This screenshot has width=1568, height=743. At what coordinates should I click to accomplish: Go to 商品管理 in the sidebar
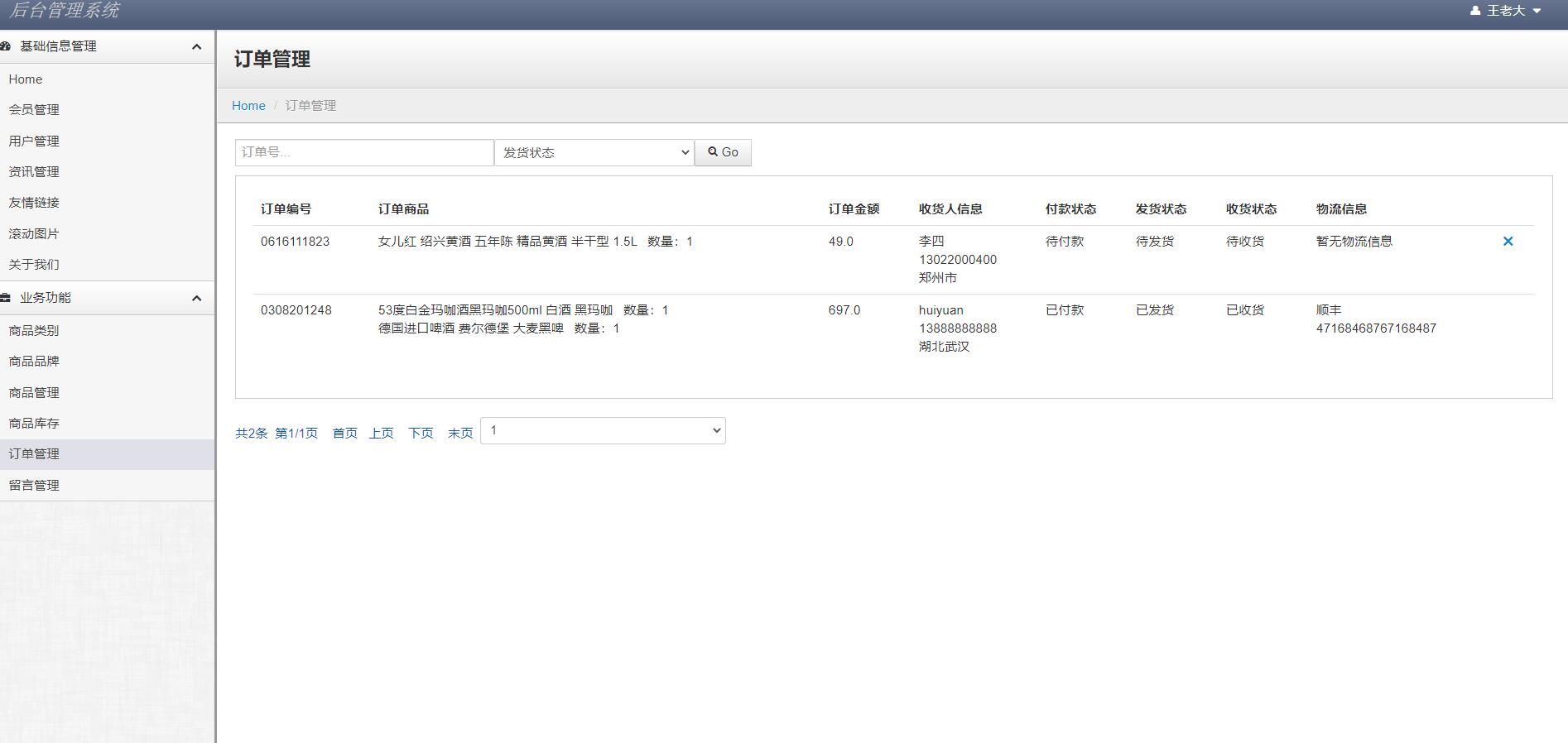[34, 393]
